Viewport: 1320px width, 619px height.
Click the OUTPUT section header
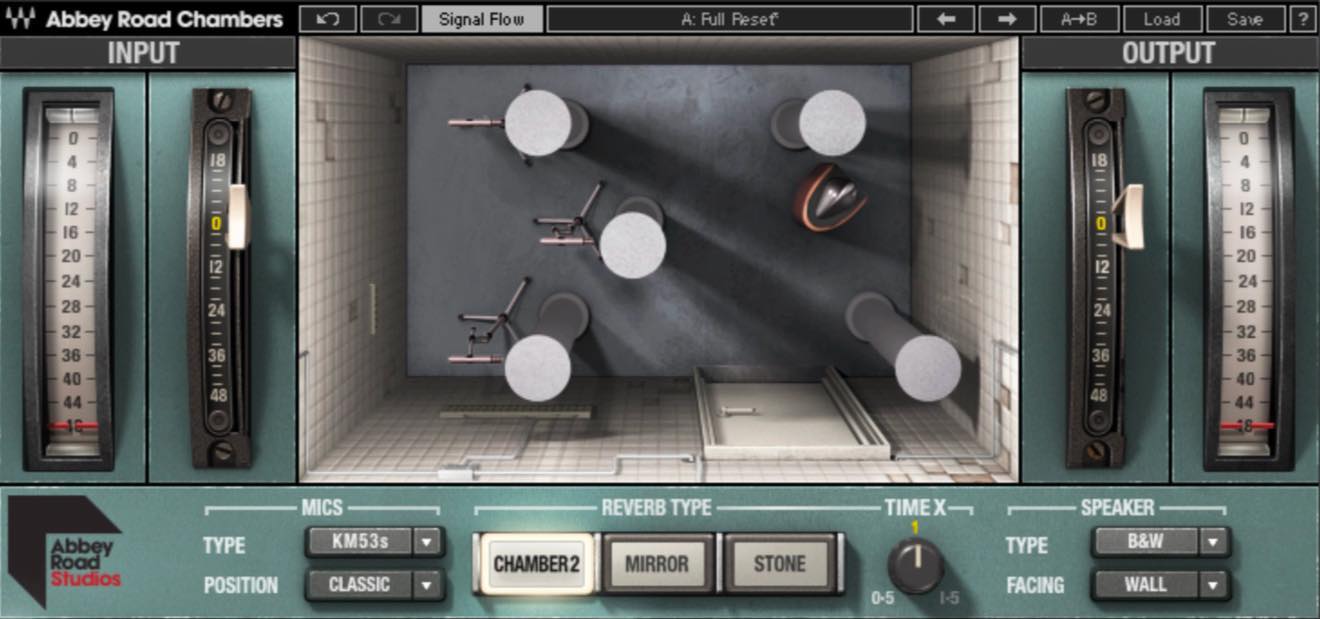tap(1168, 53)
